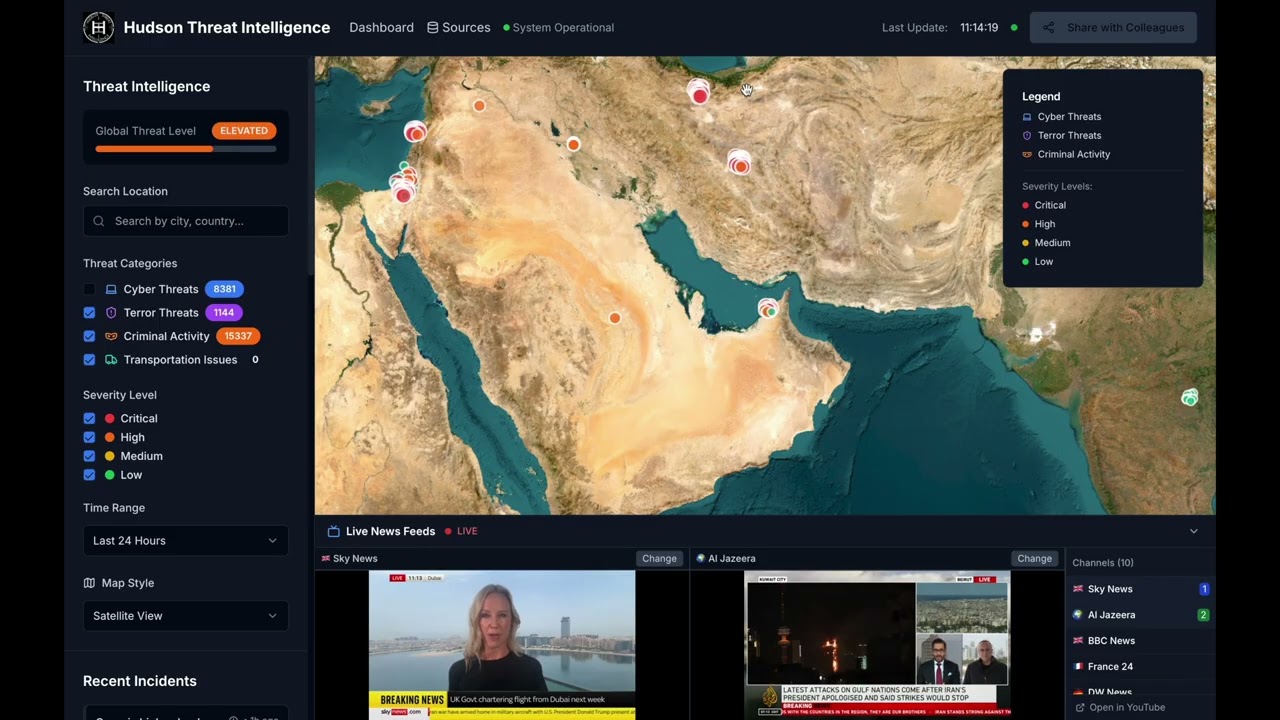
Task: Uncheck the Terror Threats checkbox
Action: tap(89, 312)
